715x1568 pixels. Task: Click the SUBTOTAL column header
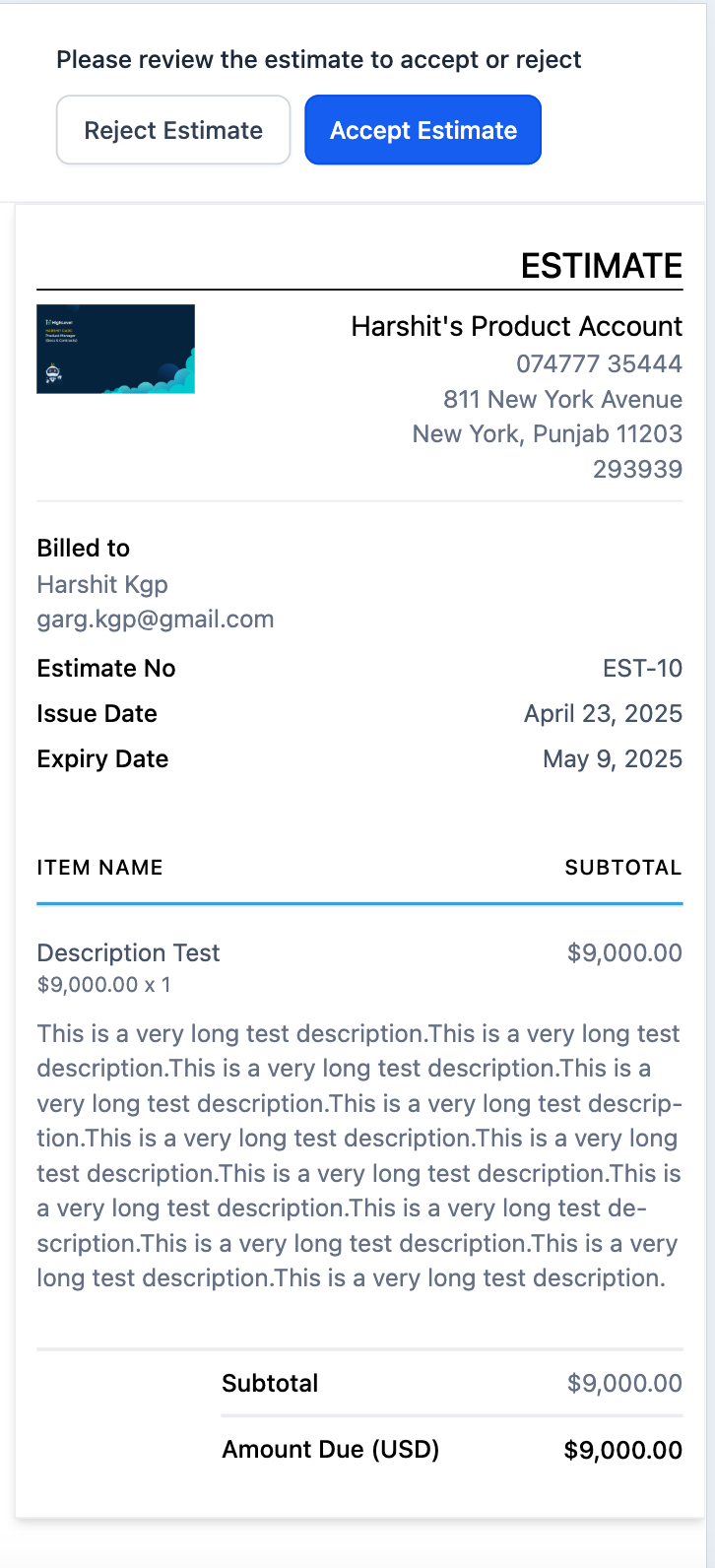pyautogui.click(x=622, y=868)
